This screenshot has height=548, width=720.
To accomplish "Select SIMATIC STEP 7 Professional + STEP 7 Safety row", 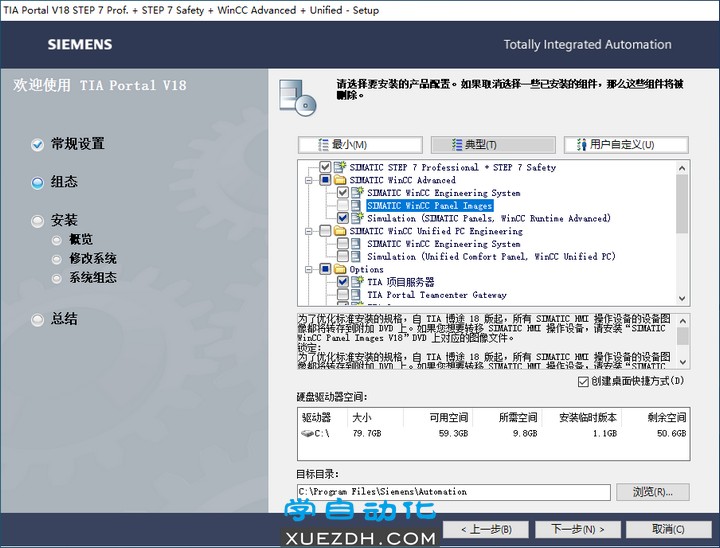I will pyautogui.click(x=452, y=167).
